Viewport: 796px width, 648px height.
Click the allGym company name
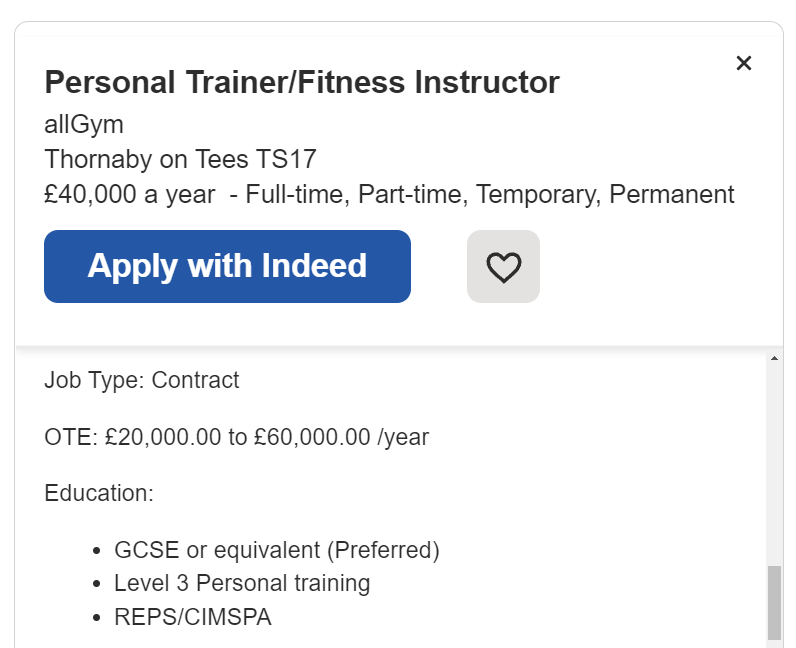click(x=84, y=125)
